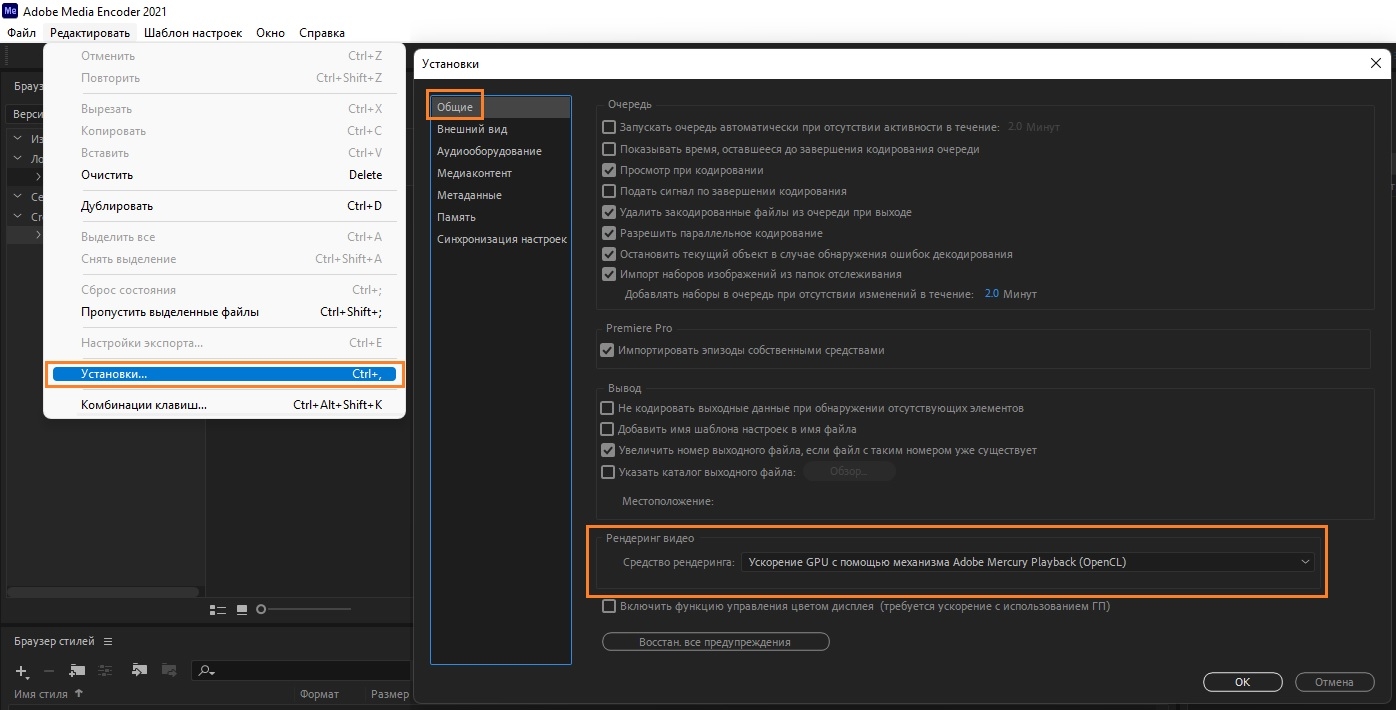Image resolution: width=1396 pixels, height=710 pixels.
Task: Select Синхронизация настроек preferences category
Action: click(x=502, y=239)
